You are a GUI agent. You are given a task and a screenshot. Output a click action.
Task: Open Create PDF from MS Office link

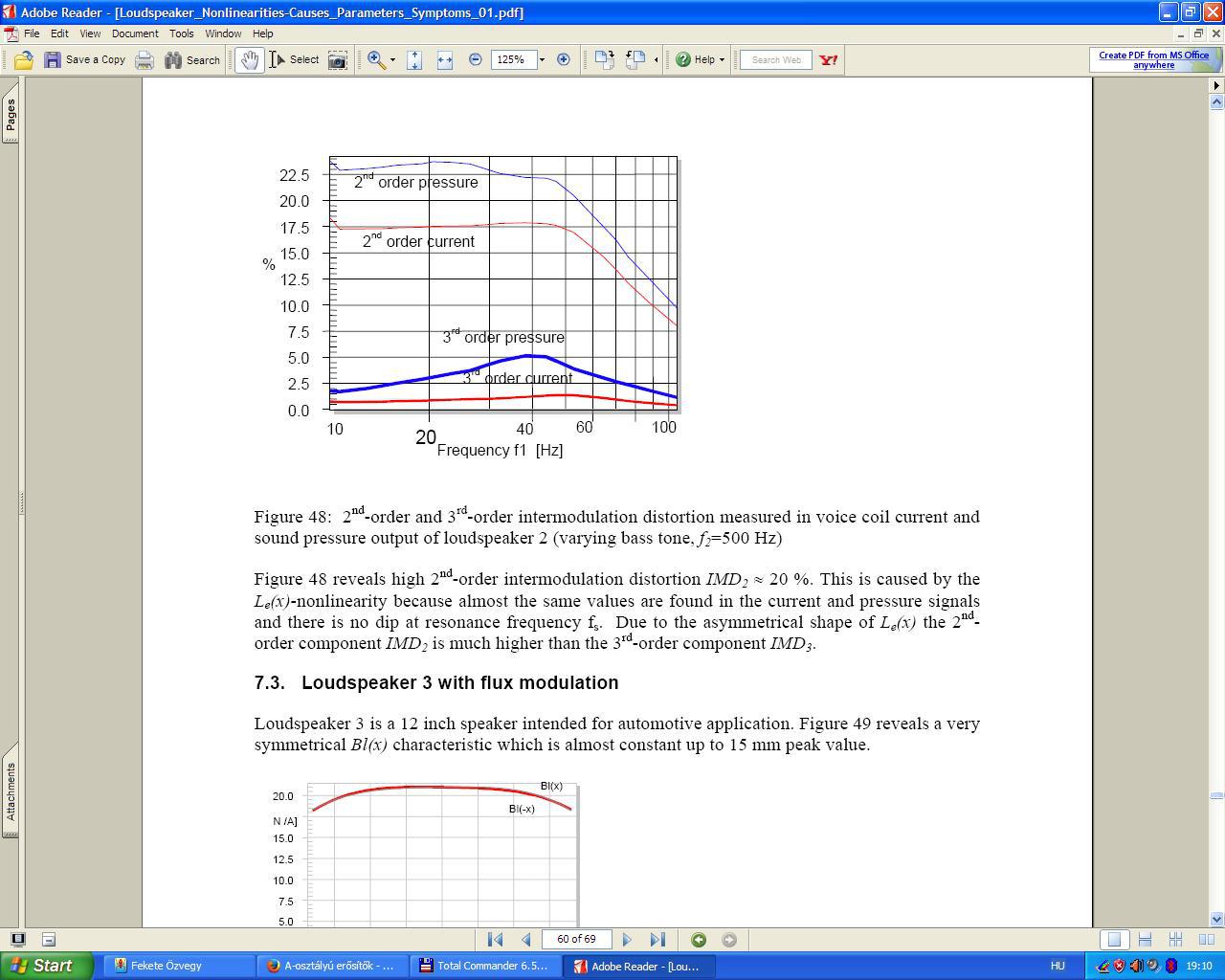pos(1153,59)
